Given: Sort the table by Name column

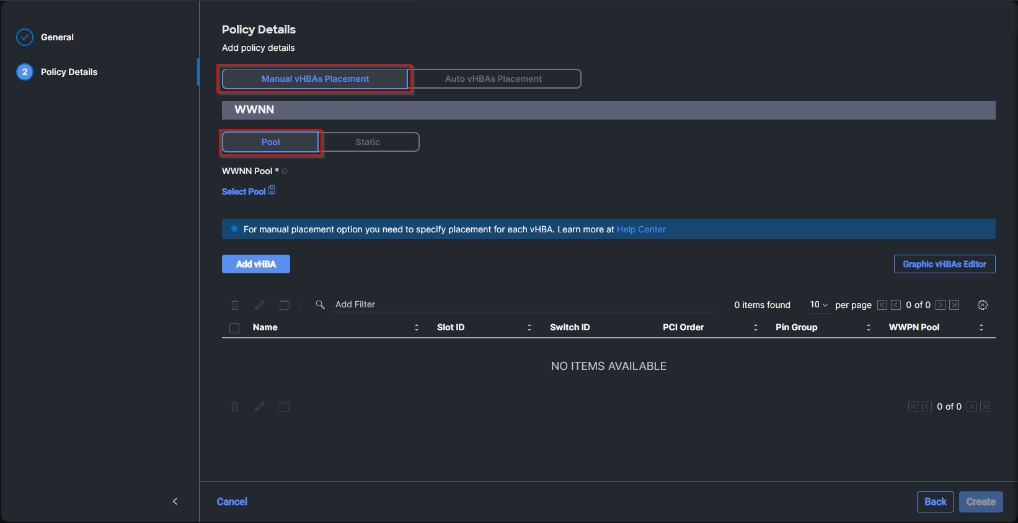Looking at the screenshot, I should click(x=416, y=328).
